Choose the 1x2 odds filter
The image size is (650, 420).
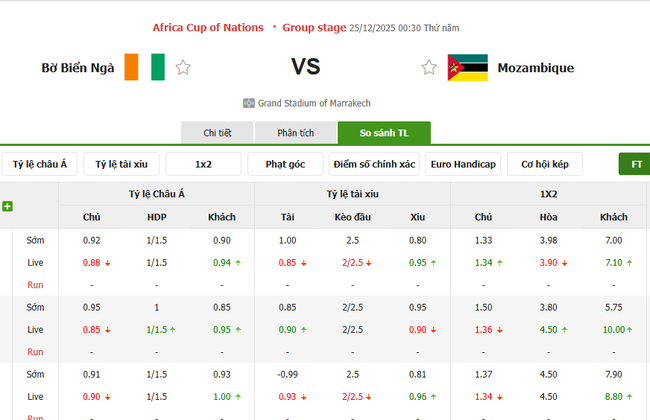(x=204, y=164)
